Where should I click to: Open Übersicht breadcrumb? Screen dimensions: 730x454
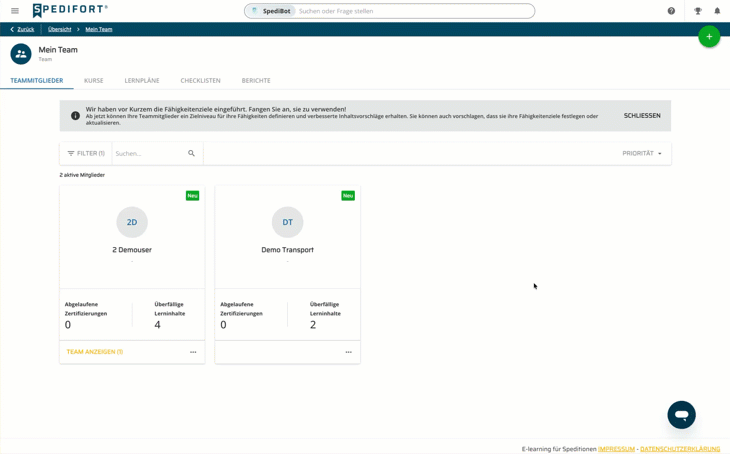(60, 29)
